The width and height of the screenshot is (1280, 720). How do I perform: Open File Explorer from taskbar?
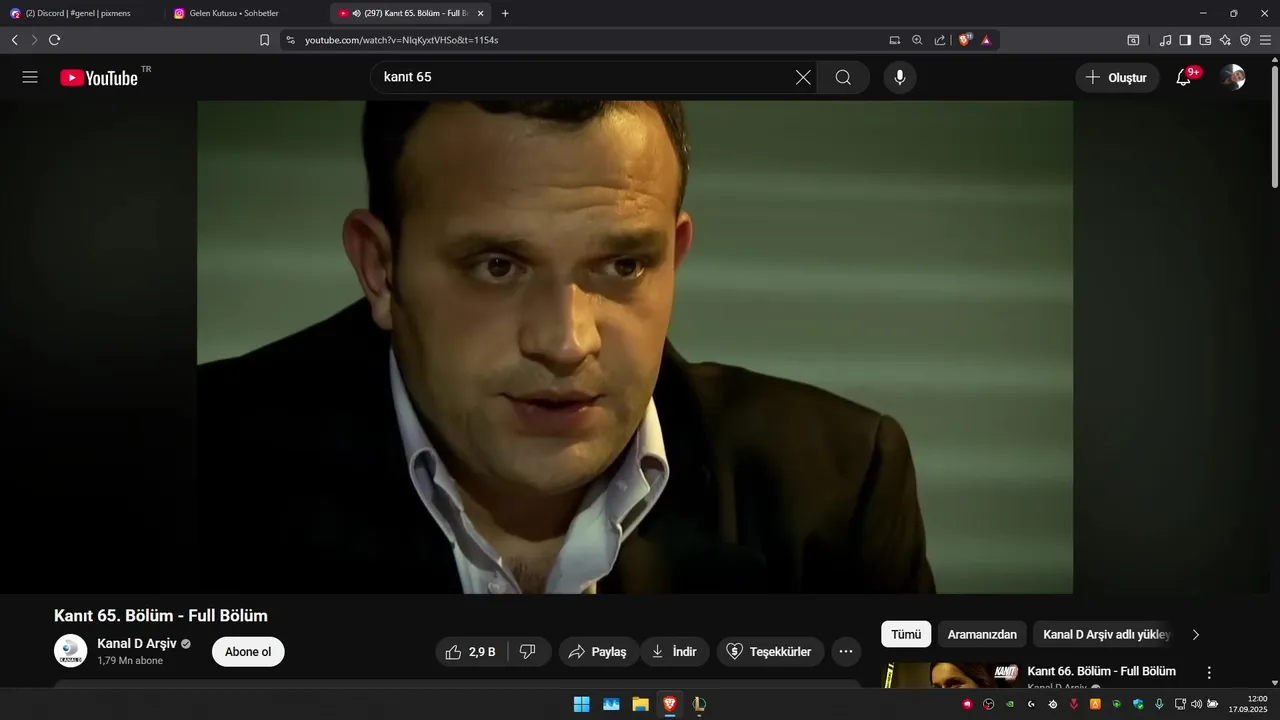coord(640,704)
